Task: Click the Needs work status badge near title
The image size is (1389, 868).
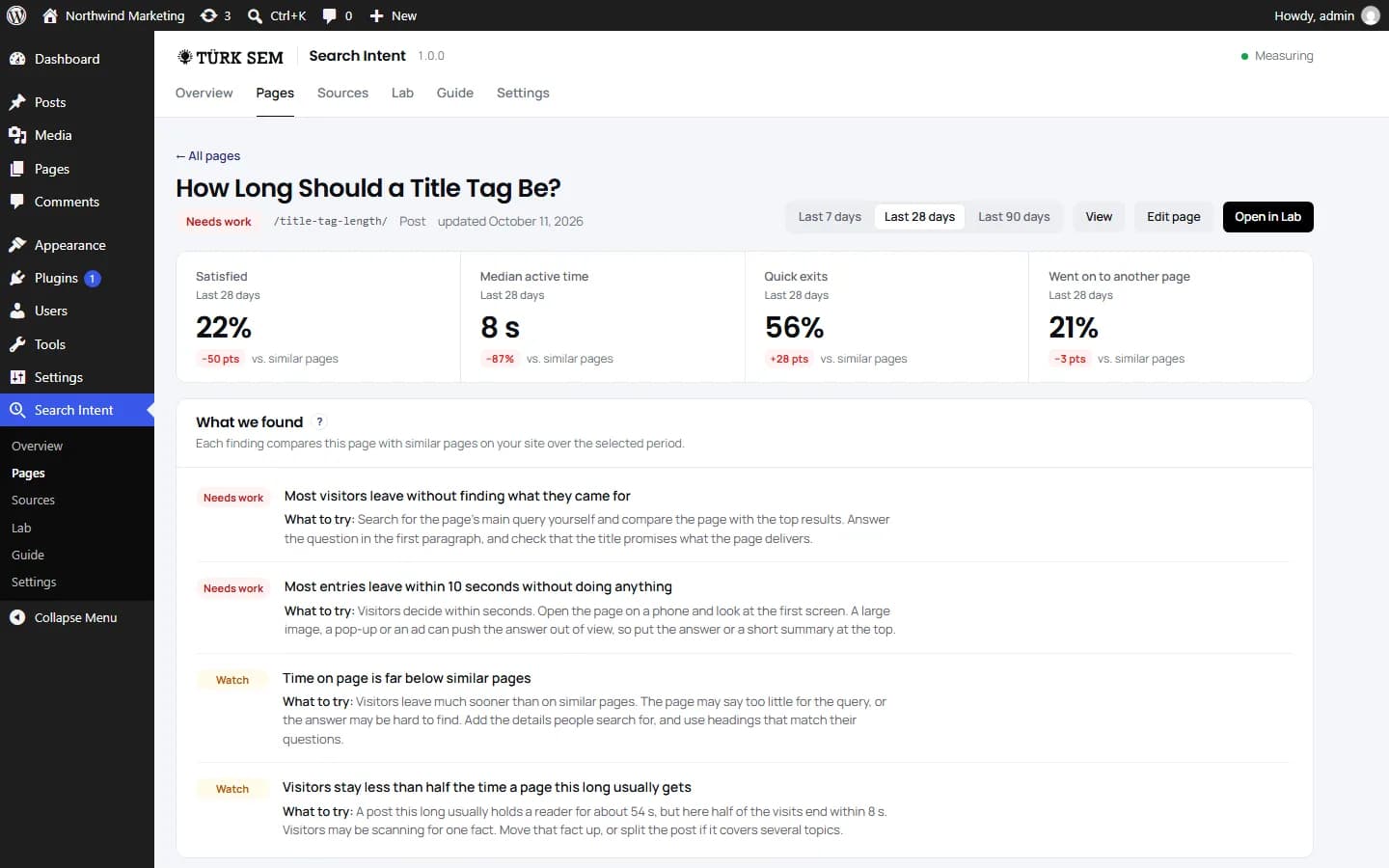Action: tap(218, 221)
